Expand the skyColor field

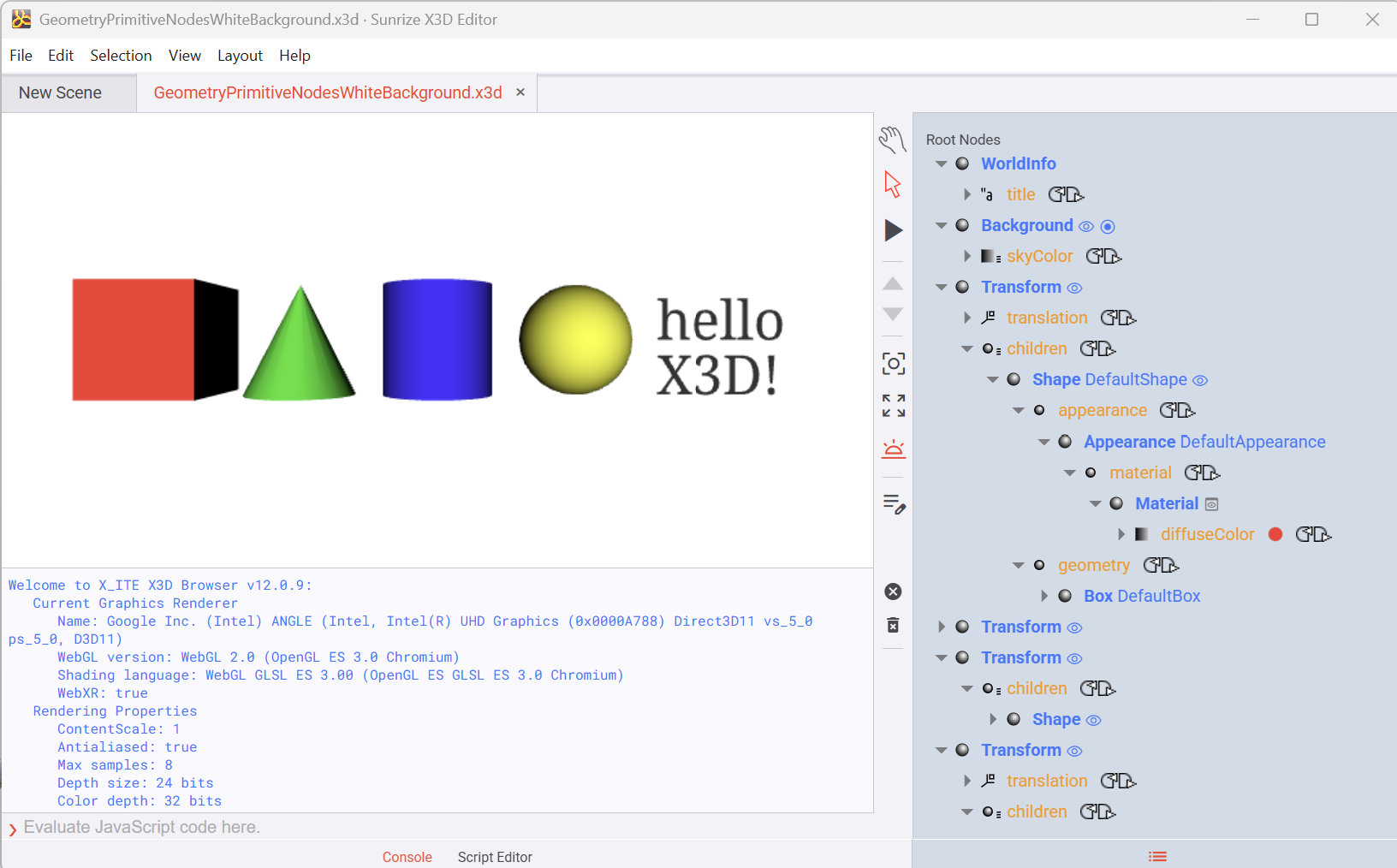point(967,256)
